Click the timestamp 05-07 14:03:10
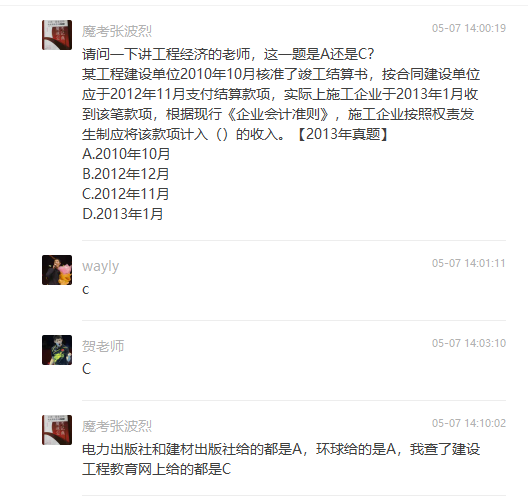 (469, 343)
